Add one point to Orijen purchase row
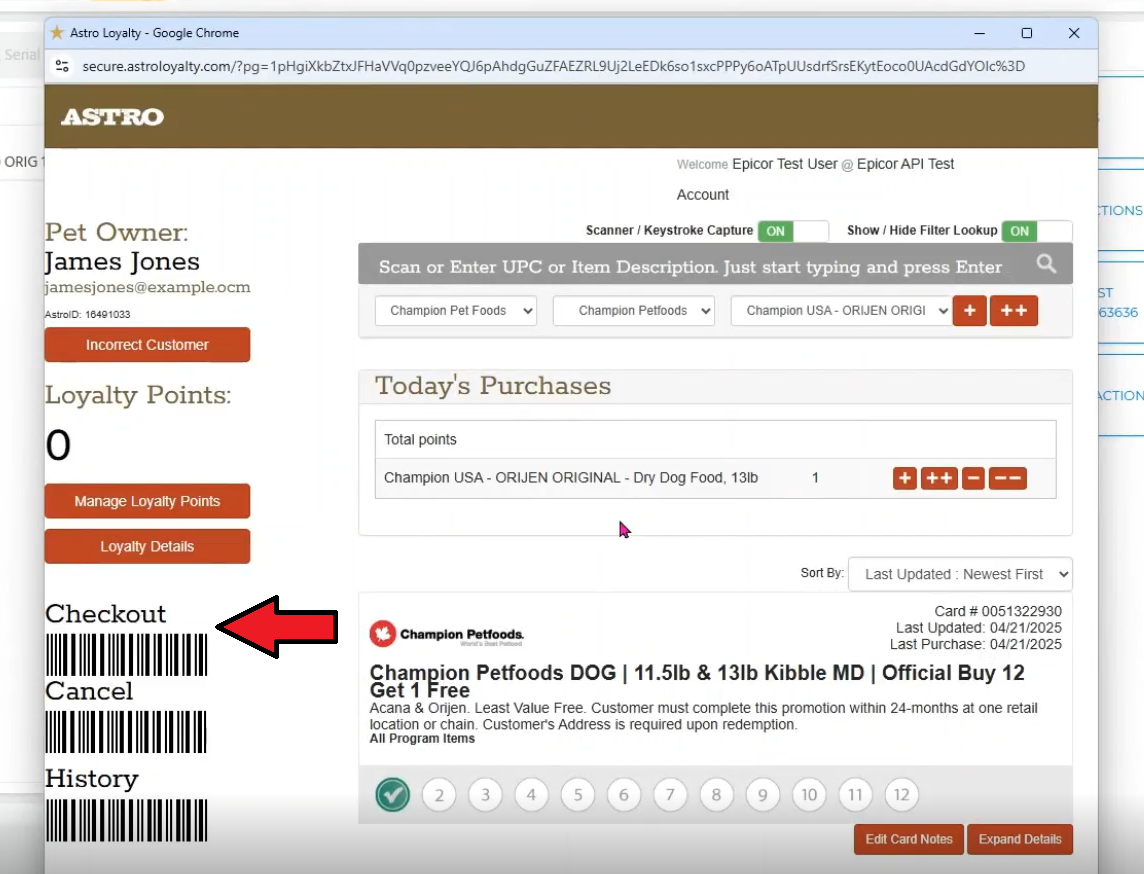The height and width of the screenshot is (874, 1144). pyautogui.click(x=904, y=479)
